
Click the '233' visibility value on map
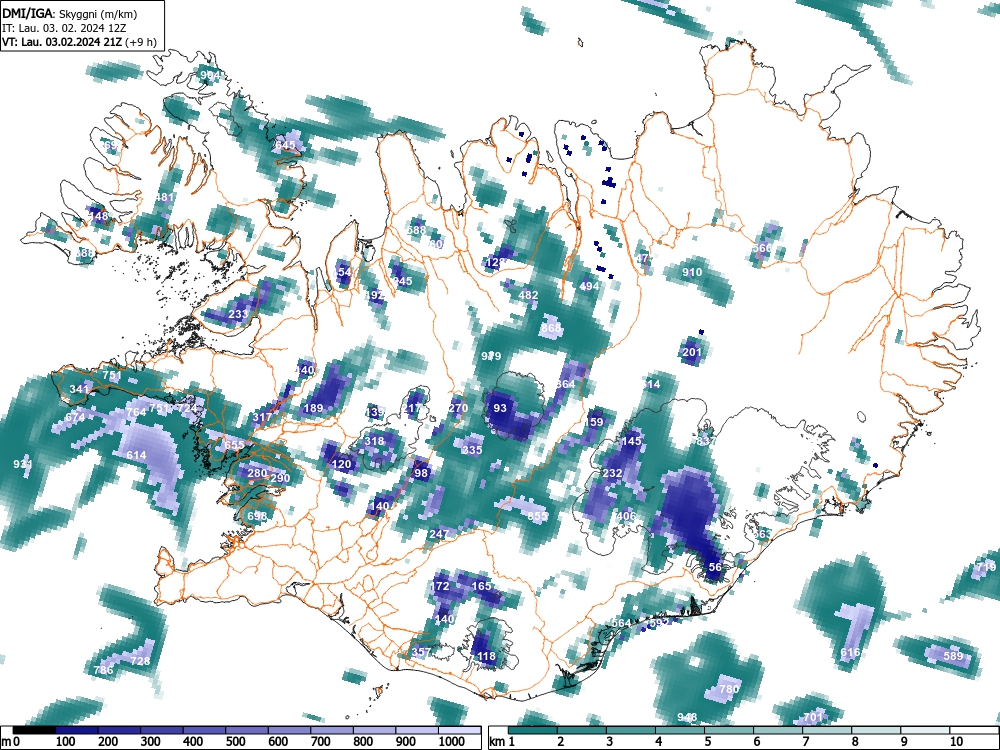238,314
